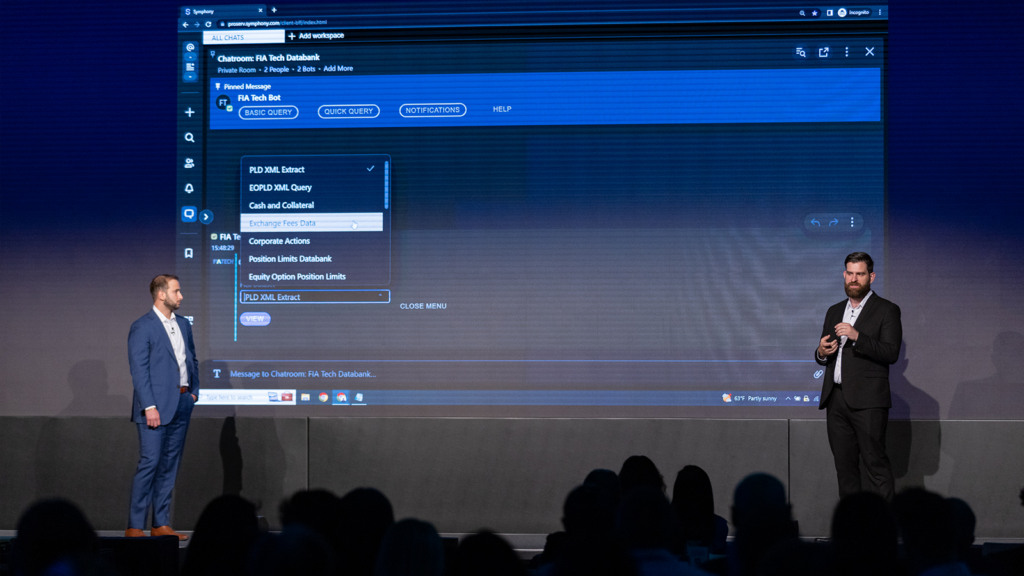This screenshot has width=1024, height=576.
Task: Click the BASIC QUERY button
Action: pyautogui.click(x=268, y=112)
